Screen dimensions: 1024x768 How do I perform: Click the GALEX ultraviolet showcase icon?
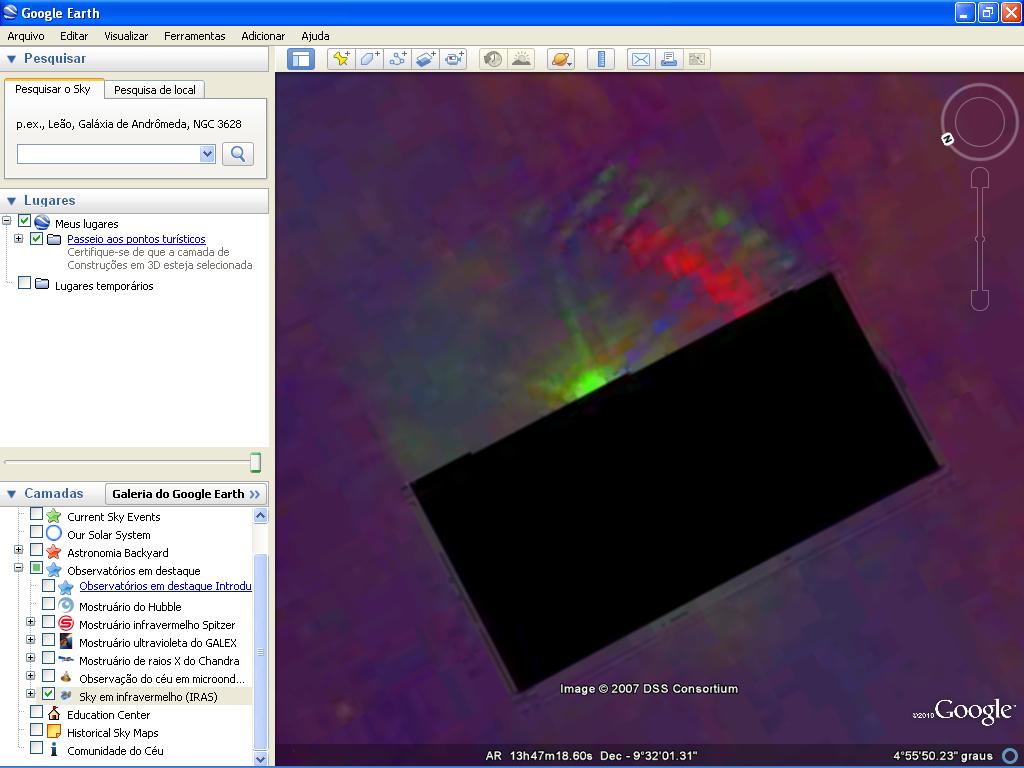(x=66, y=642)
